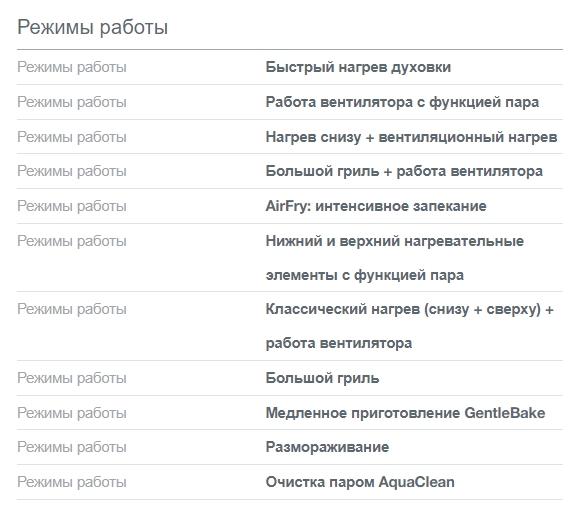
Task: Click 'Очистка паром AquaClean' entry
Action: (360, 482)
